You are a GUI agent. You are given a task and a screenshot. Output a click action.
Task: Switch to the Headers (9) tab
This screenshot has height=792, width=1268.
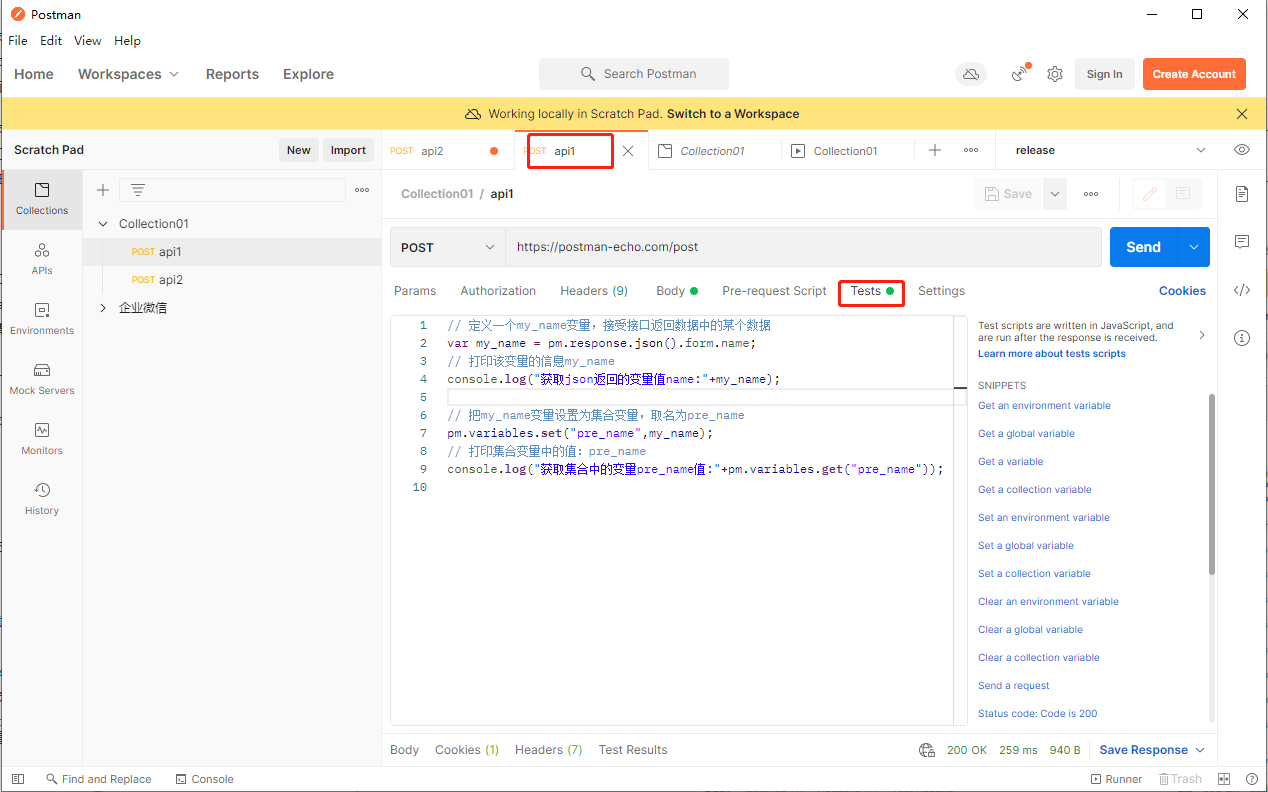594,291
